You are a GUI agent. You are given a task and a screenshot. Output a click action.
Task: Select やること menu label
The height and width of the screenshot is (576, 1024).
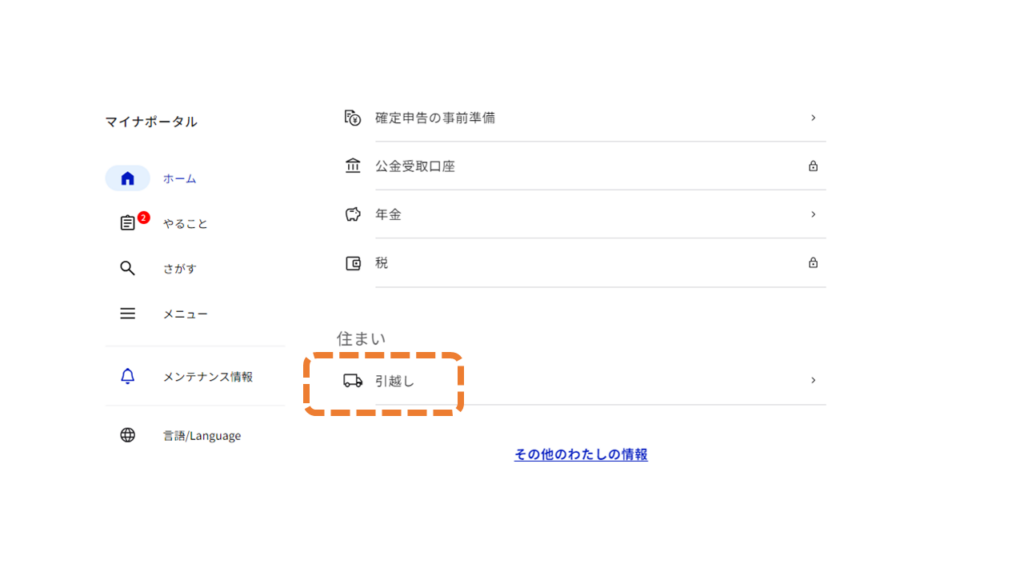click(x=186, y=224)
